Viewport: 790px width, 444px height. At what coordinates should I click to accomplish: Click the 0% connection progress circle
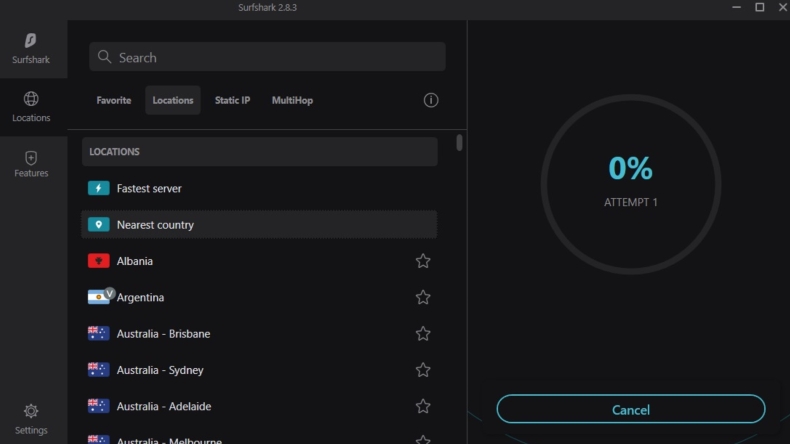point(630,183)
